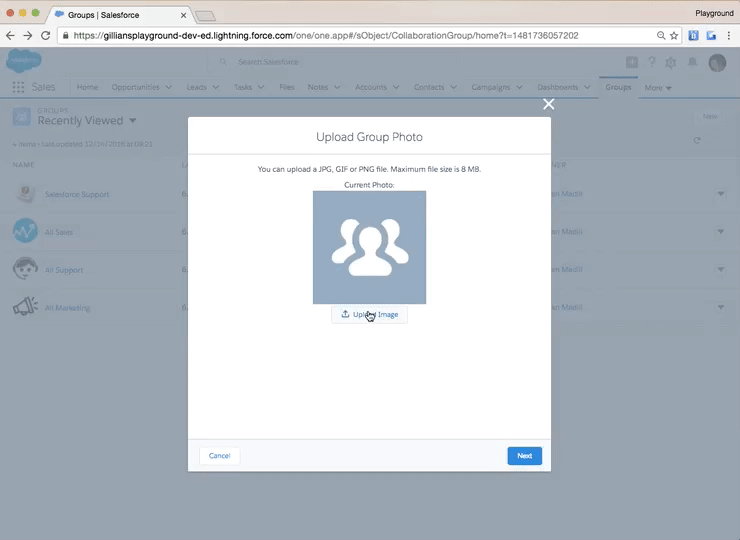Open the Contacts tab
Viewport: 740px width, 540px height.
[x=429, y=87]
